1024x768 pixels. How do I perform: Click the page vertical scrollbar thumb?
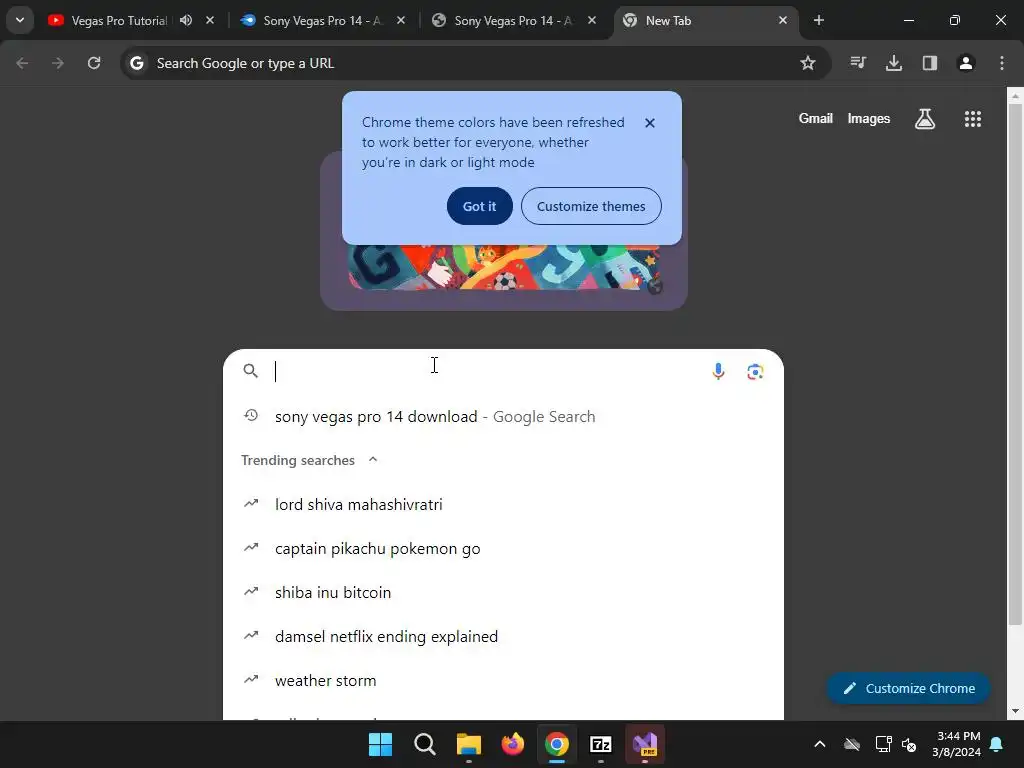point(1015,364)
